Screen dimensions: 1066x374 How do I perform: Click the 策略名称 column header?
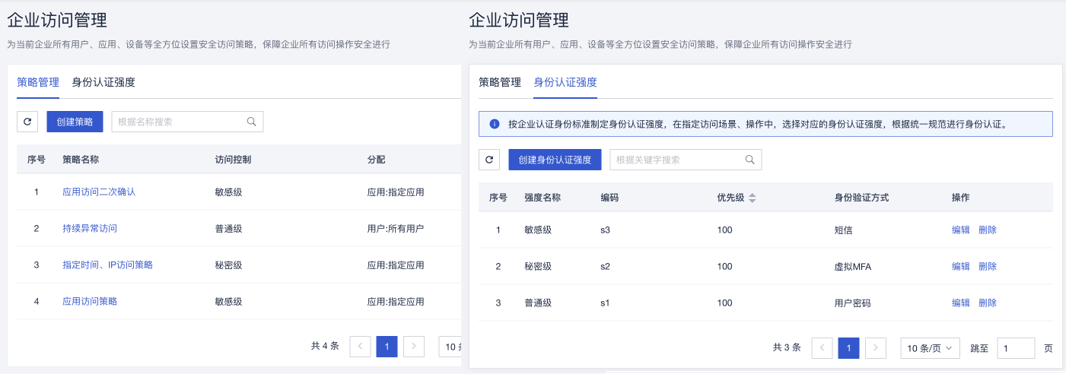point(81,160)
